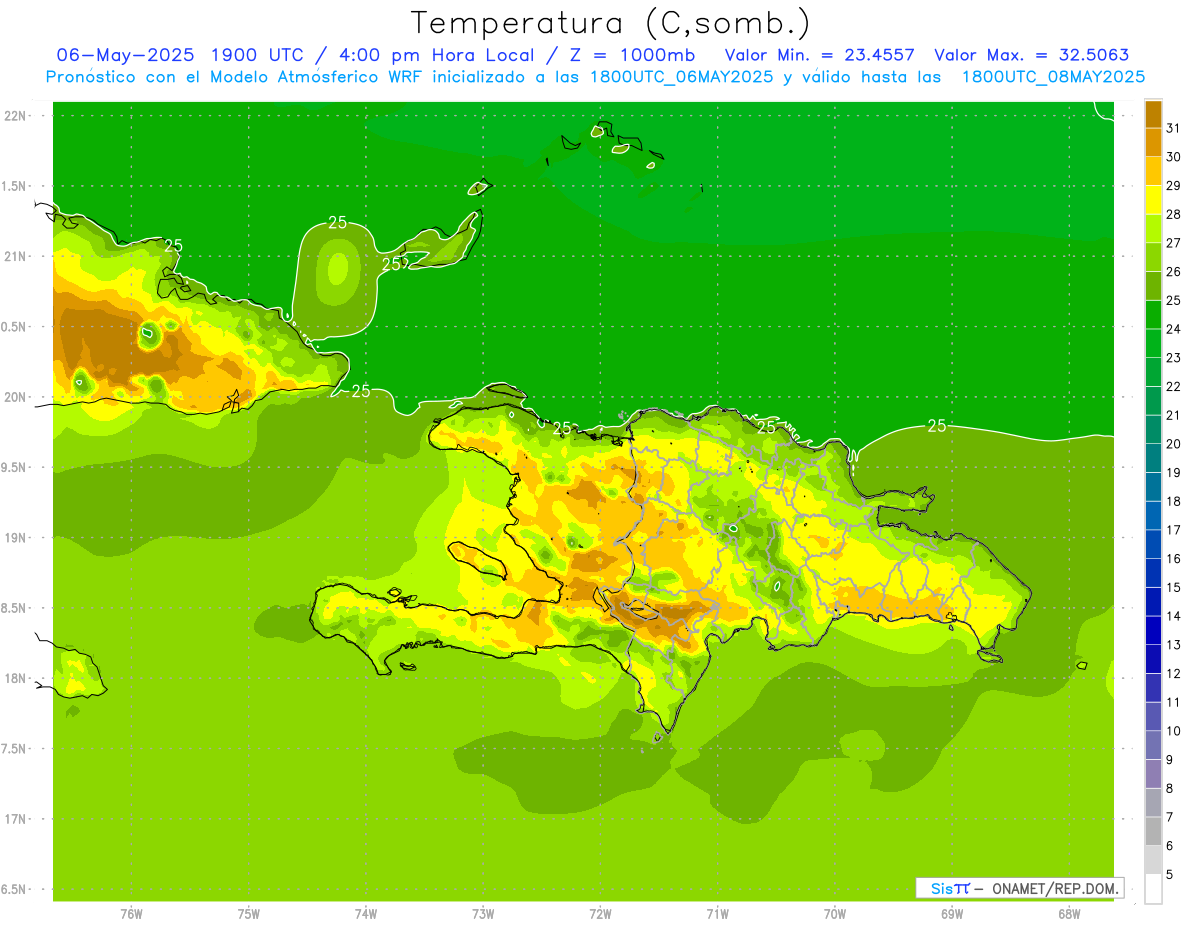Click the color scale value '10'

tap(1174, 731)
